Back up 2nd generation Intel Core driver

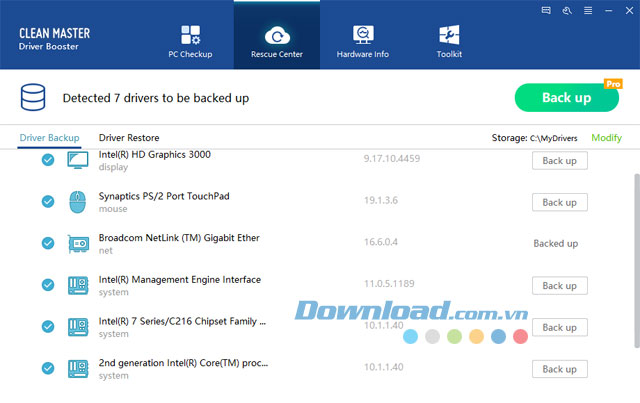pyautogui.click(x=560, y=369)
